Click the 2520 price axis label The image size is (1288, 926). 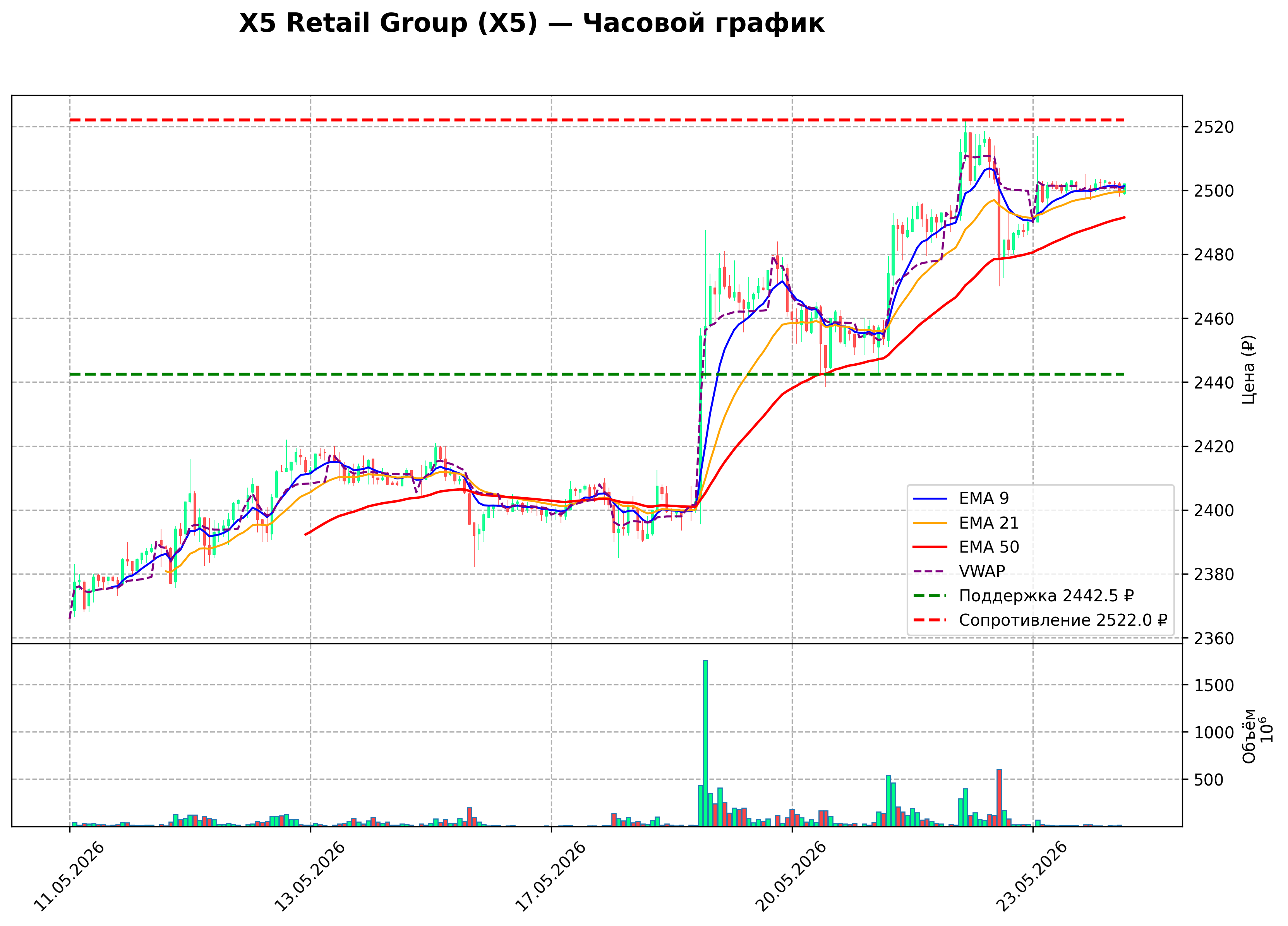click(x=1214, y=127)
